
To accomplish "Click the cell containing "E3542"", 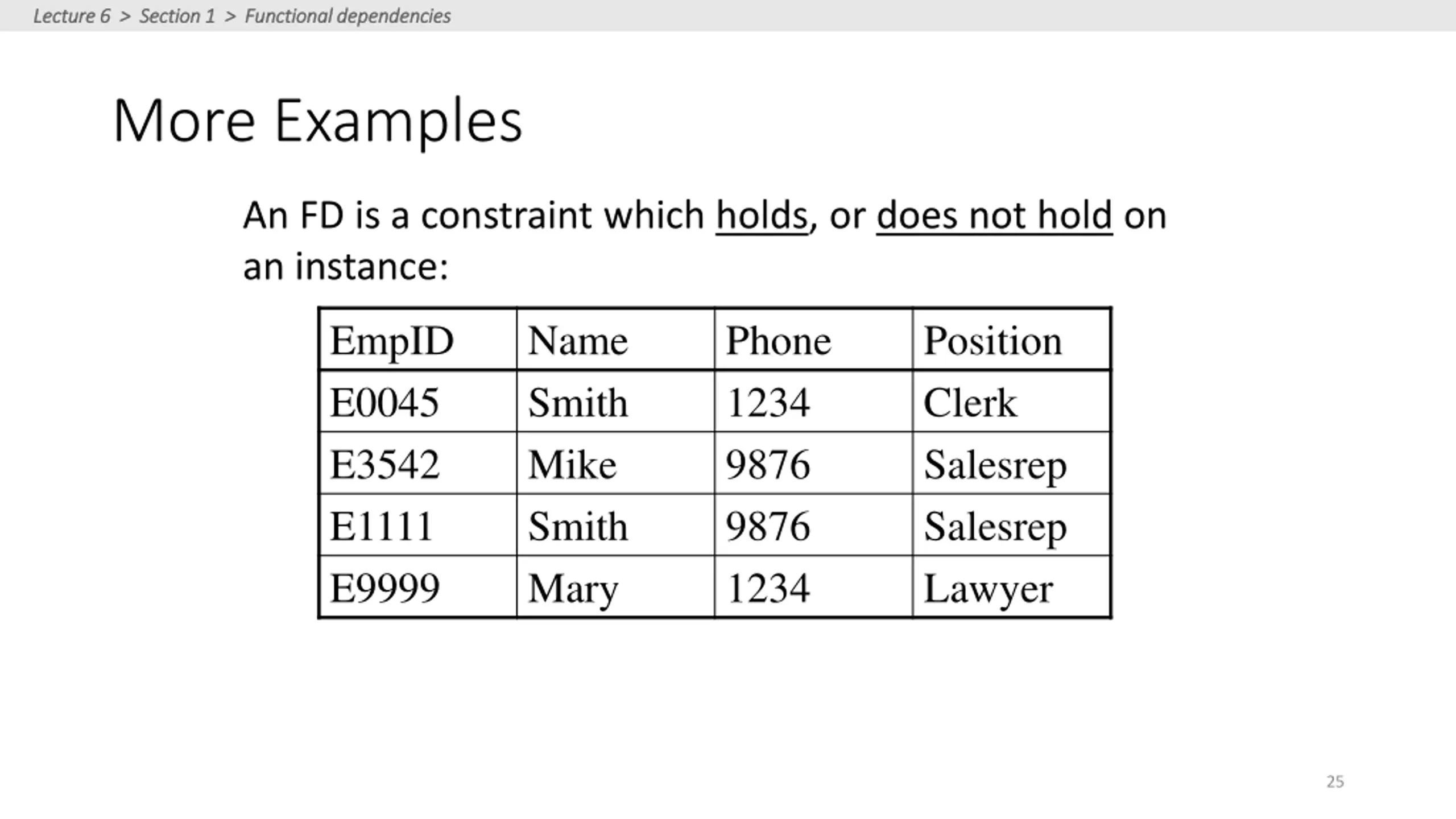I will pos(384,464).
